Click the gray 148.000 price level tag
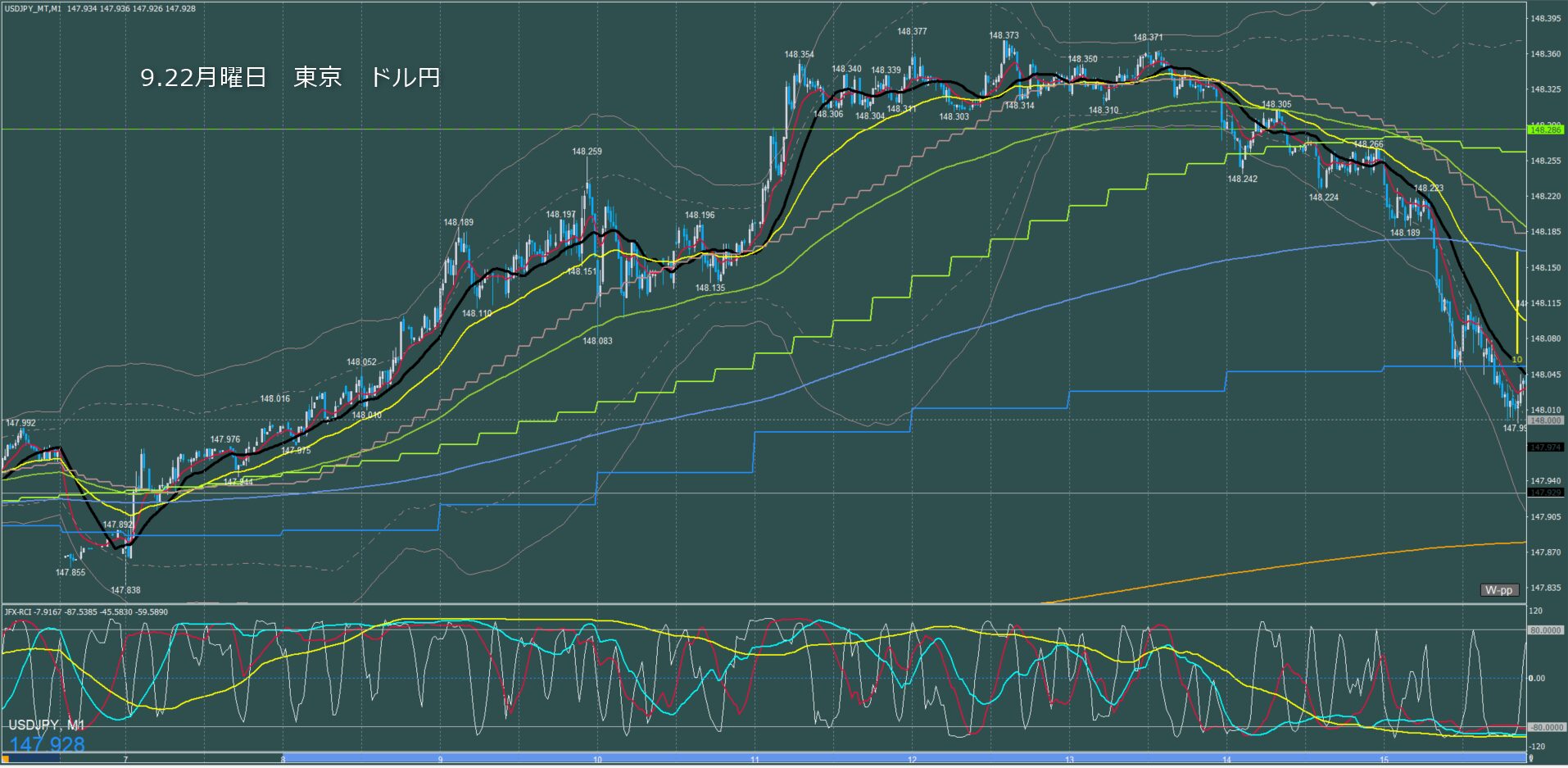 (1545, 420)
